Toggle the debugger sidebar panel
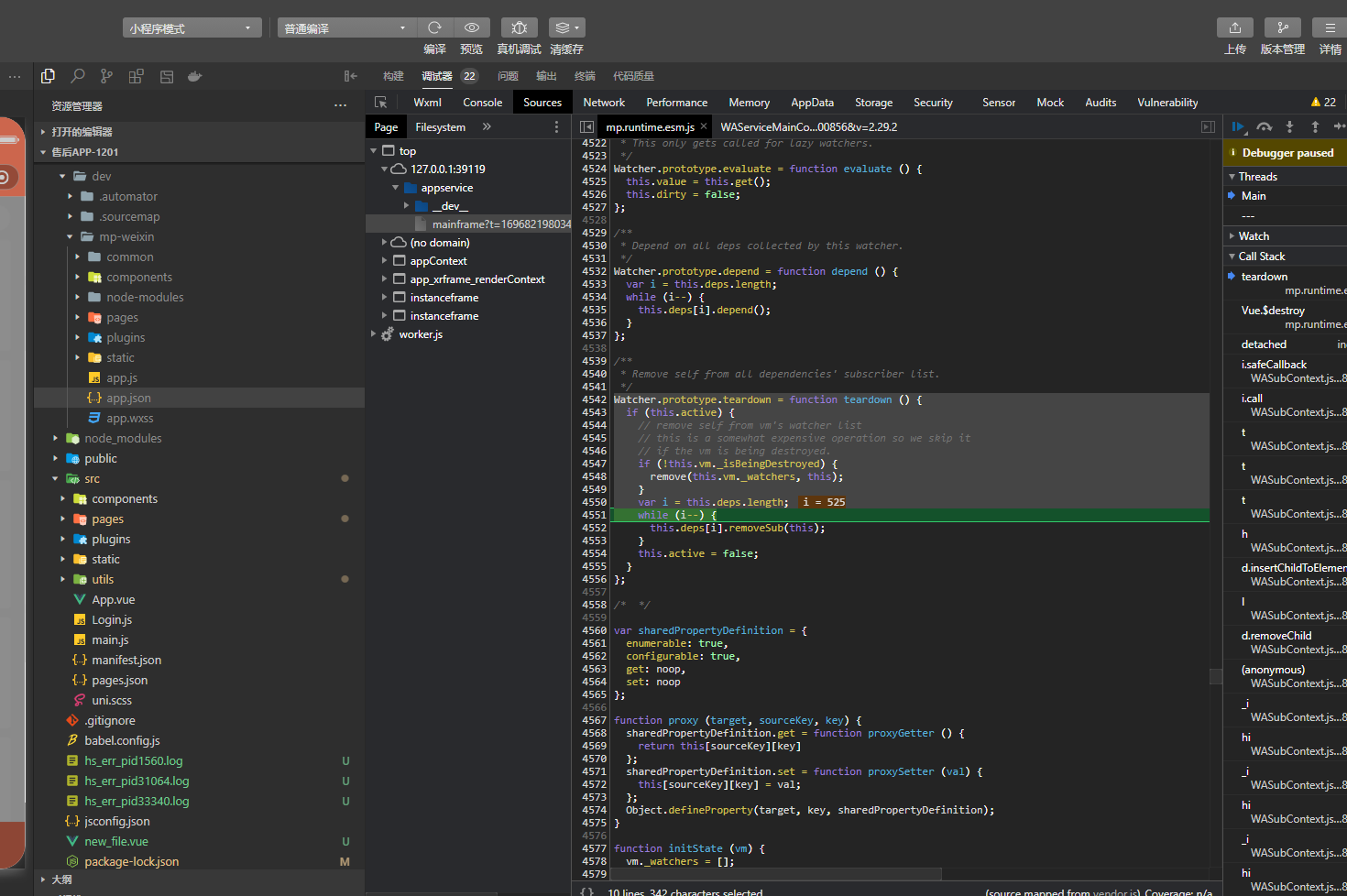The width and height of the screenshot is (1347, 896). (1208, 127)
